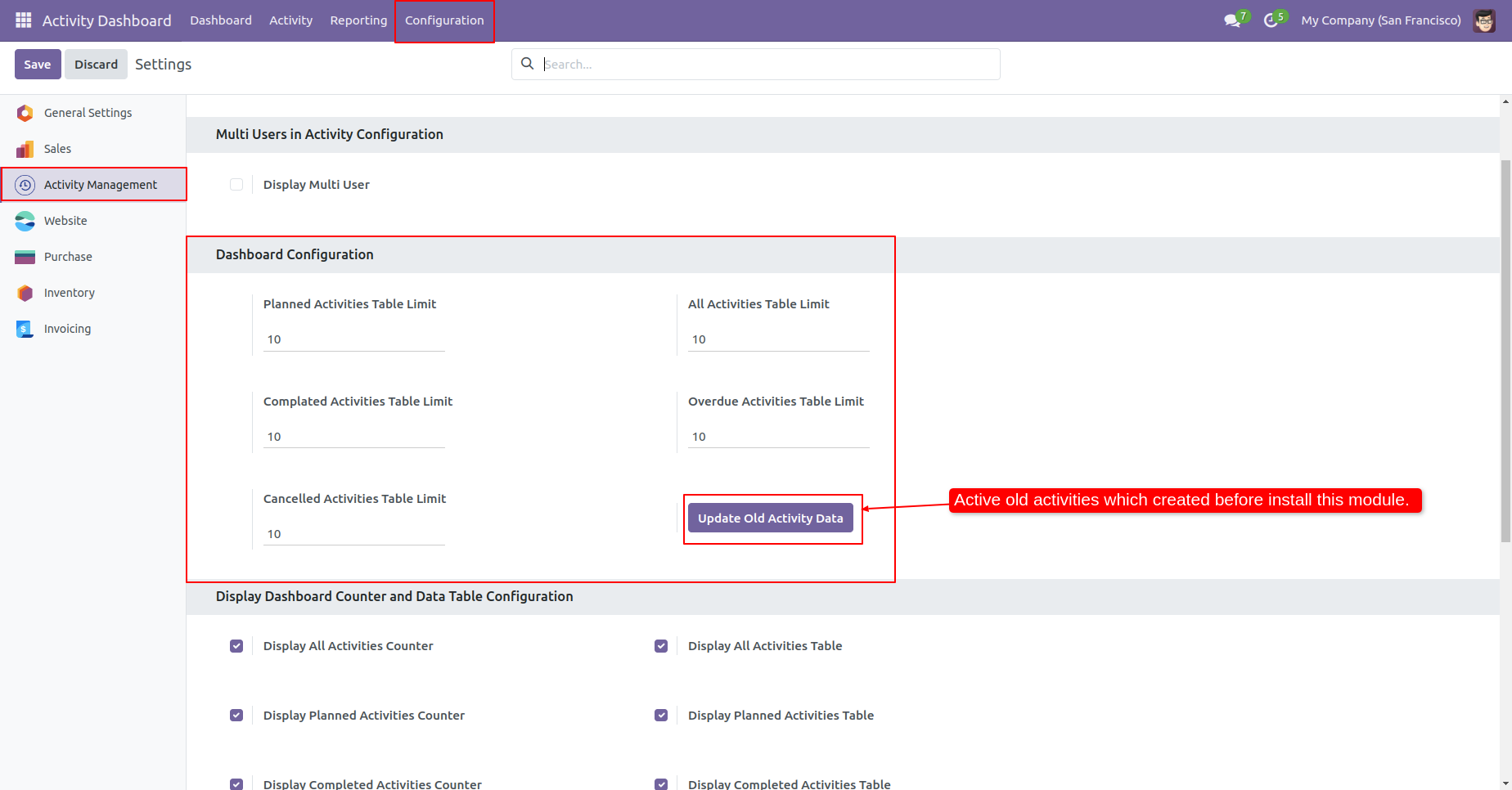Uncheck Display Planned Activities Counter

[236, 716]
